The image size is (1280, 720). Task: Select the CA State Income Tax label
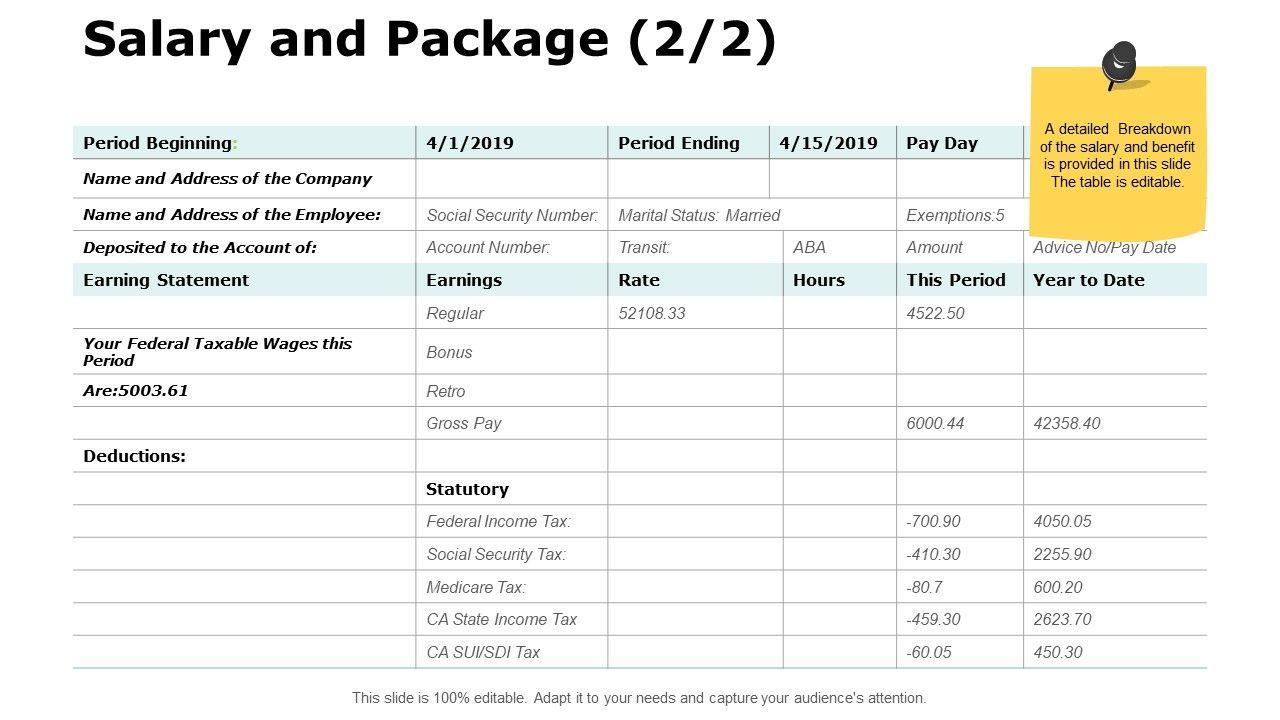[501, 619]
